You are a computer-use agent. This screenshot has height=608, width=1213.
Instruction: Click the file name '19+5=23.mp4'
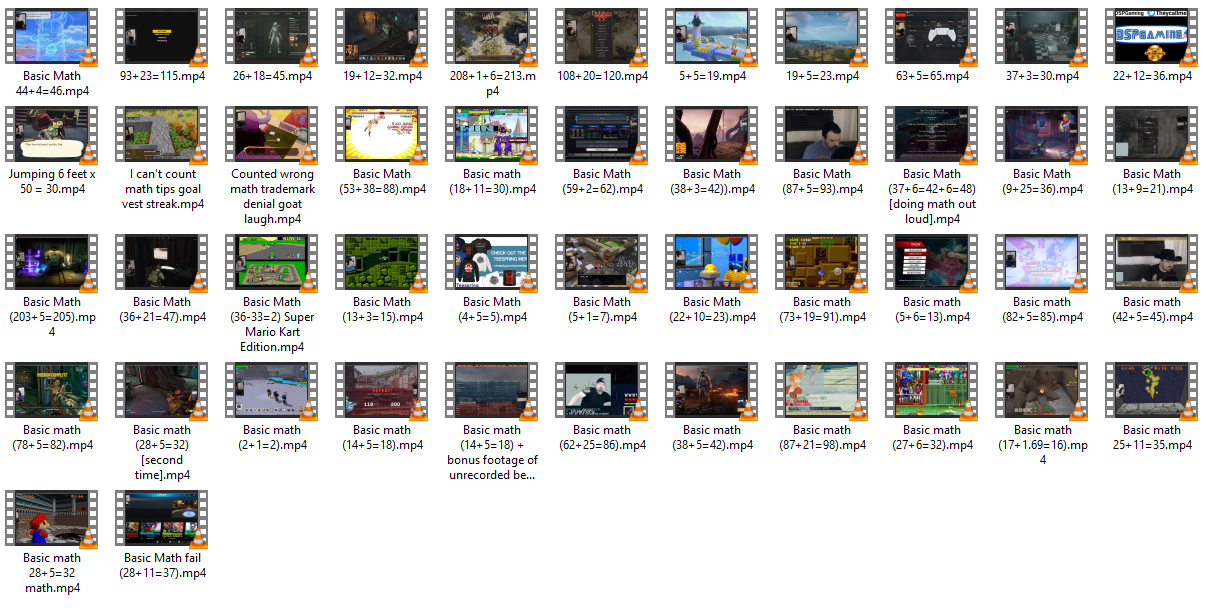(822, 76)
